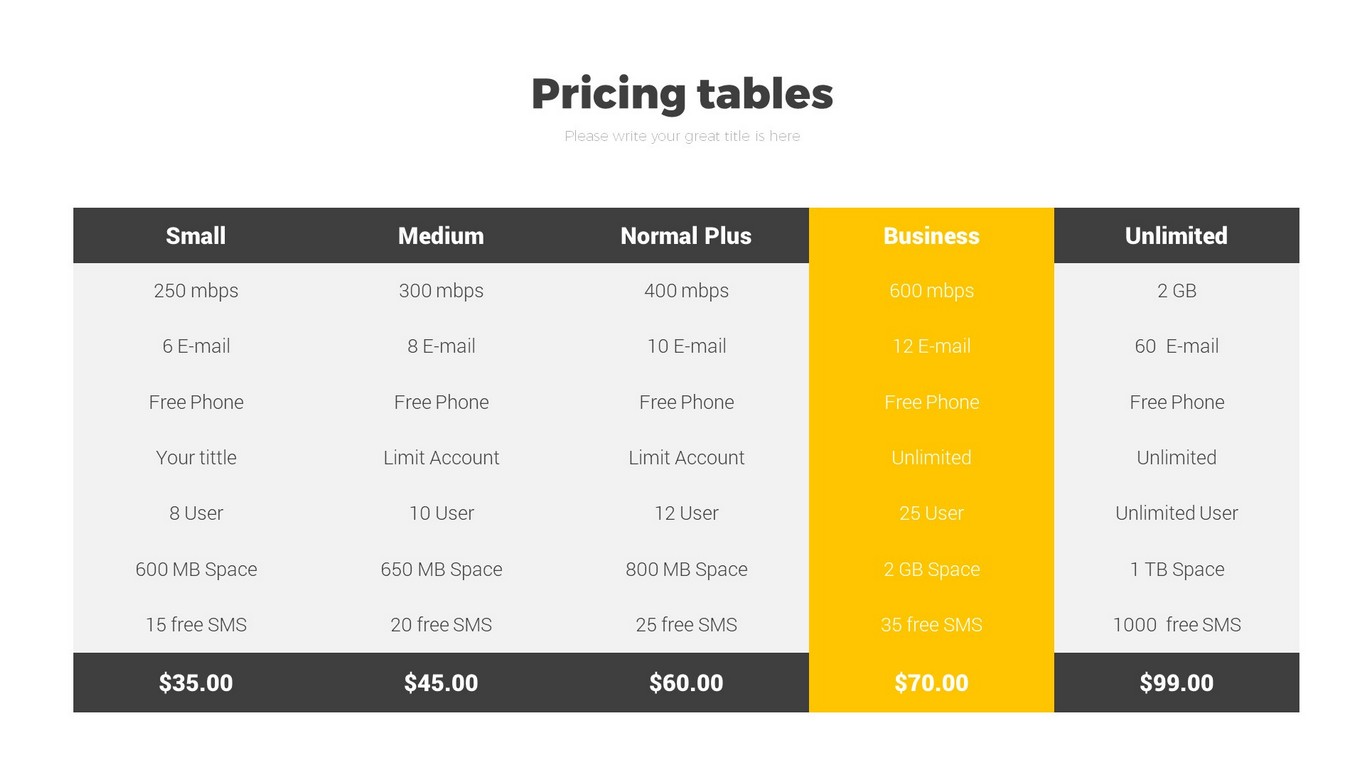1365x768 pixels.
Task: Select the $45.00 price
Action: click(441, 683)
